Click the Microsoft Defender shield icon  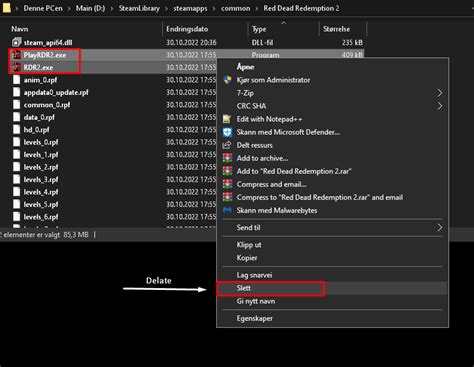pyautogui.click(x=227, y=132)
